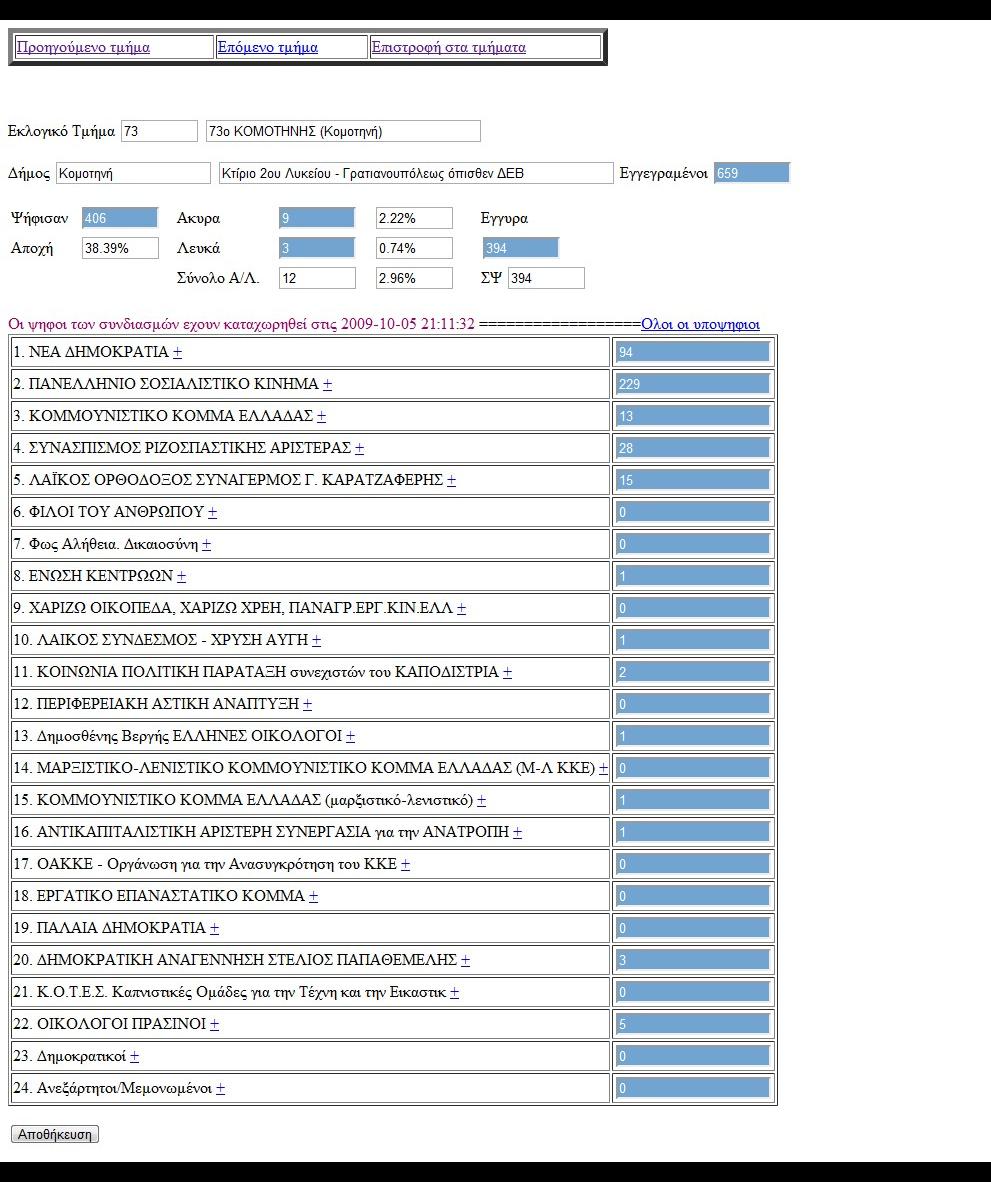Click ΧΡΥΣΗ ΑΥΓΗ votes field
This screenshot has height=1182, width=991.
point(693,641)
